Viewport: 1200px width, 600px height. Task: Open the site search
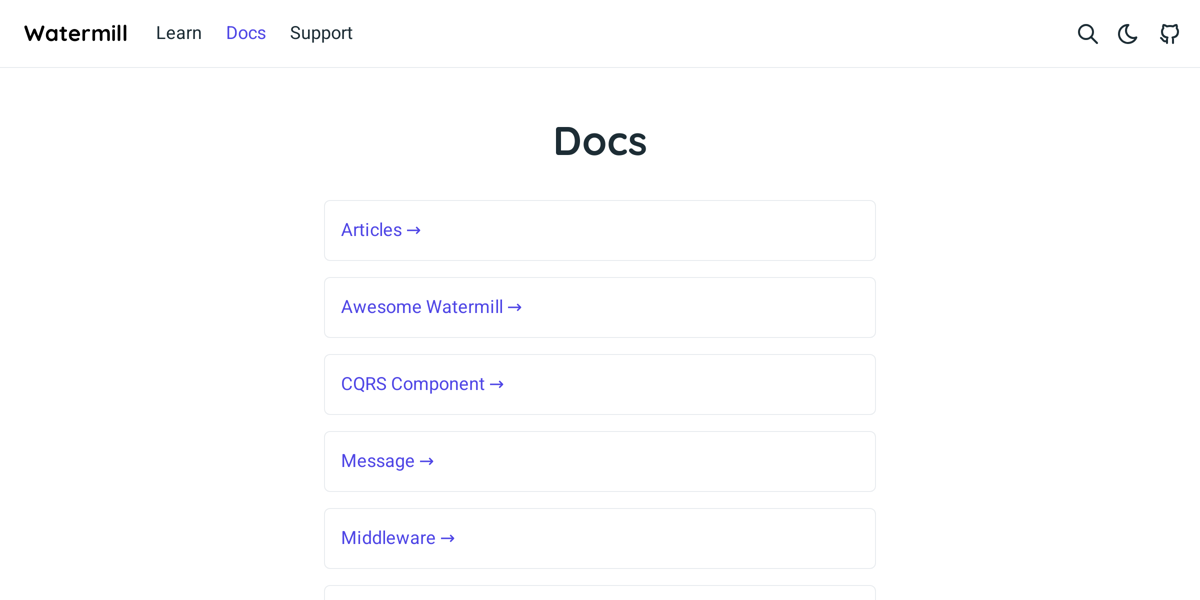pos(1087,33)
